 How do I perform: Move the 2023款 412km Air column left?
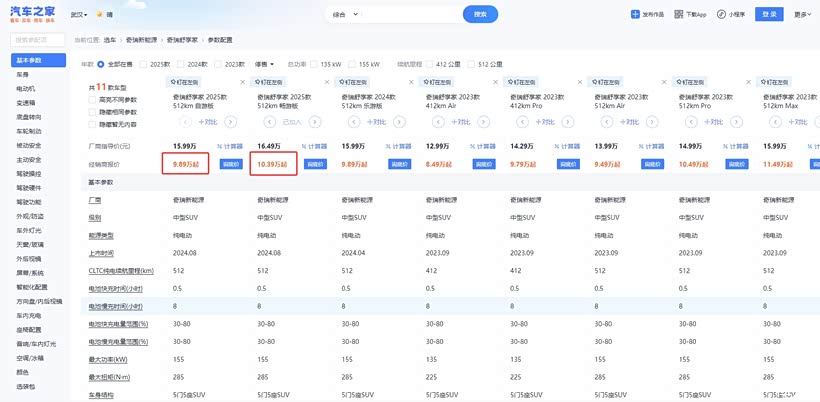point(438,122)
